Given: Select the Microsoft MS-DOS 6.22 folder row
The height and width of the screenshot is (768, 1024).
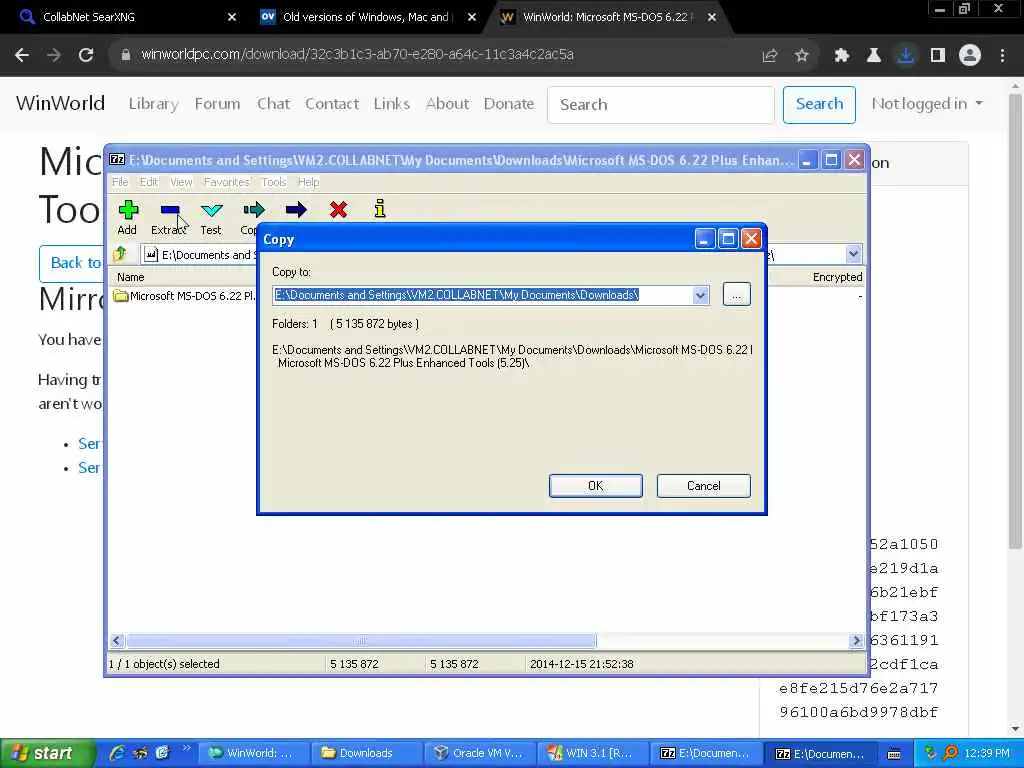Looking at the screenshot, I should pyautogui.click(x=184, y=296).
